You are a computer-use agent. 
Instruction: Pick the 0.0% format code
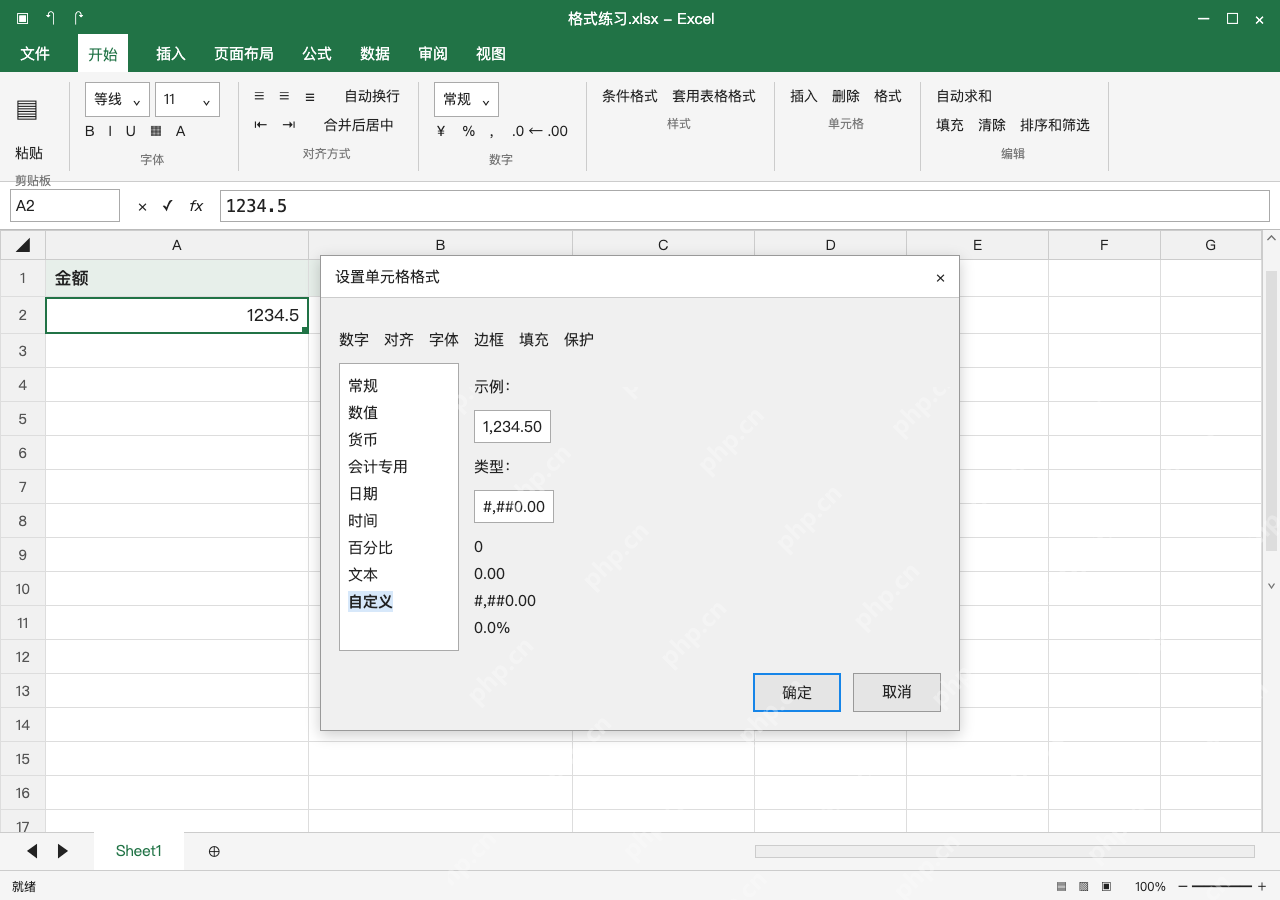coord(492,628)
